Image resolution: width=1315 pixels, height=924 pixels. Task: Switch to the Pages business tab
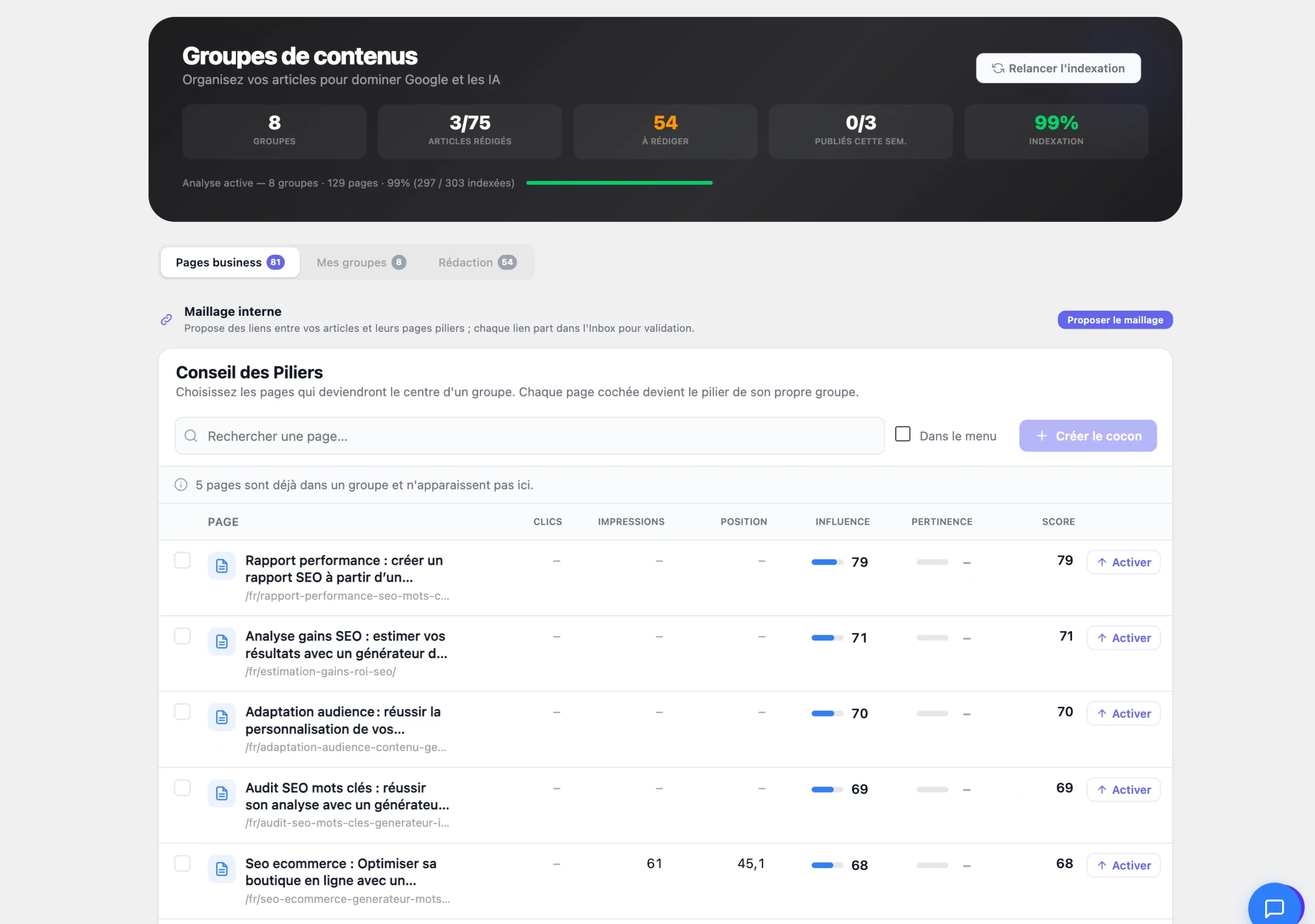(230, 262)
